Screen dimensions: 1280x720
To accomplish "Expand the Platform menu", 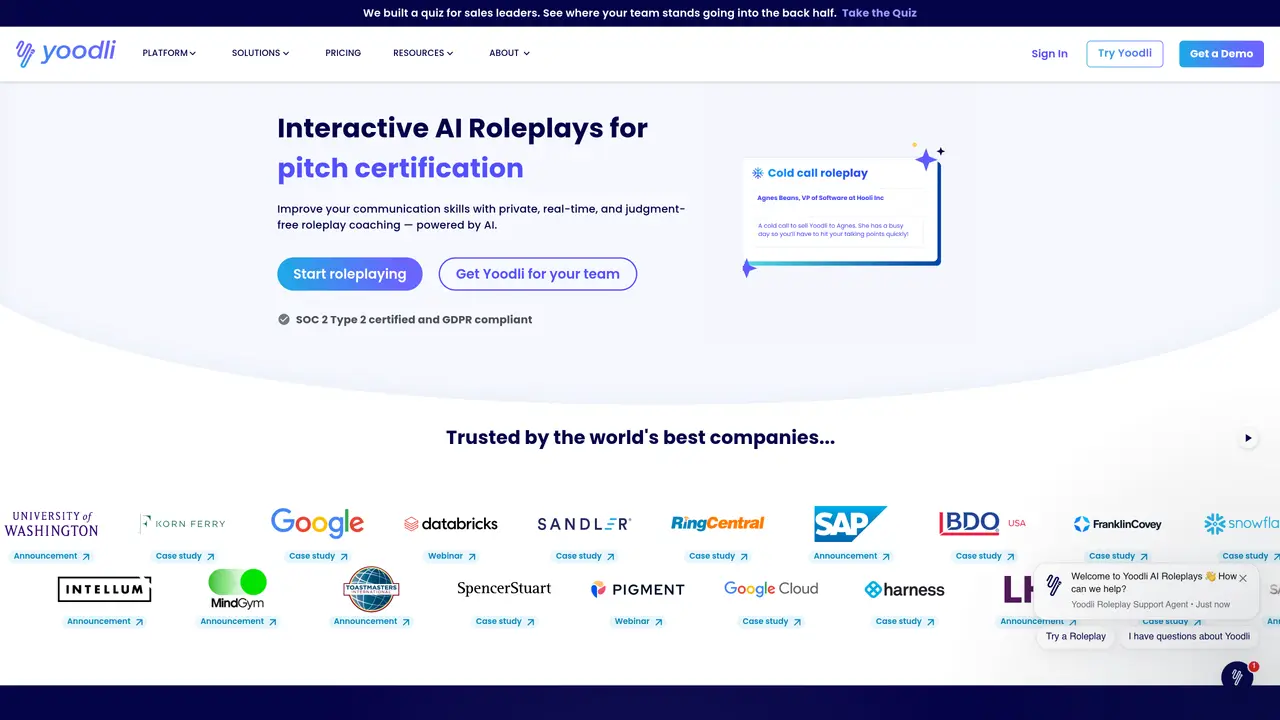I will pos(169,53).
